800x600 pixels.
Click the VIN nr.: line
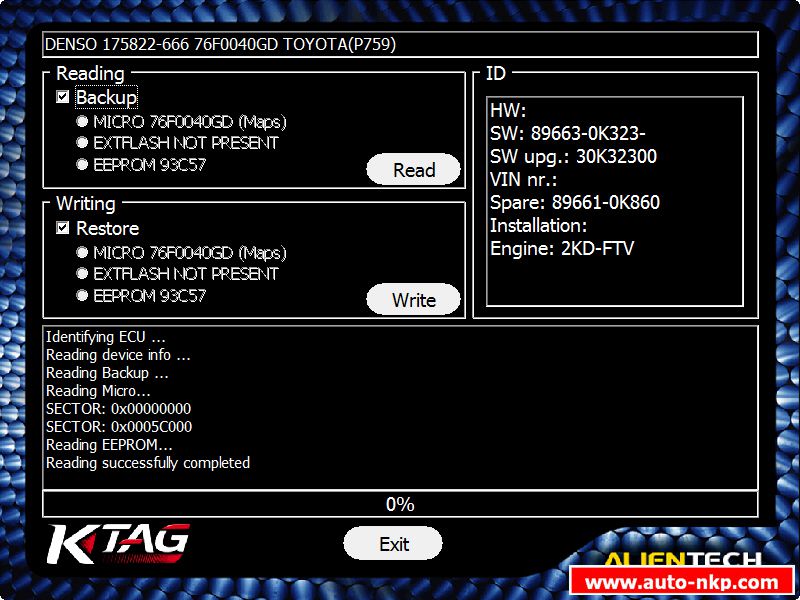point(523,179)
